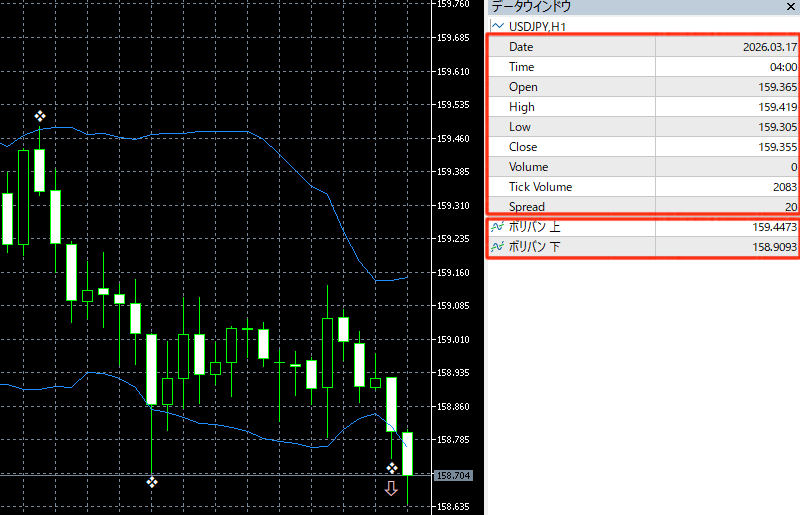
Task: Select the diamond marker above the top-left candles
Action: click(40, 116)
